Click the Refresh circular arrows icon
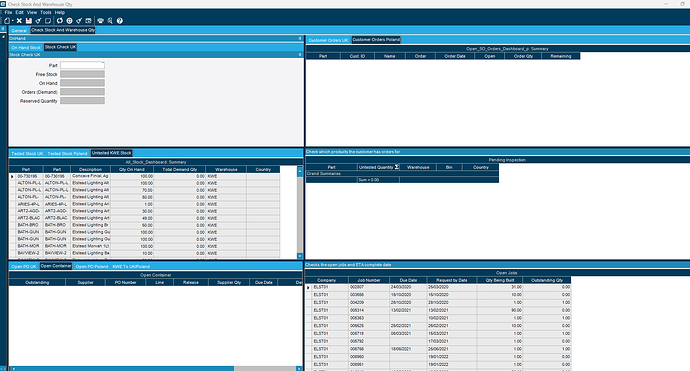Image resolution: width=690 pixels, height=371 pixels. tap(60, 21)
